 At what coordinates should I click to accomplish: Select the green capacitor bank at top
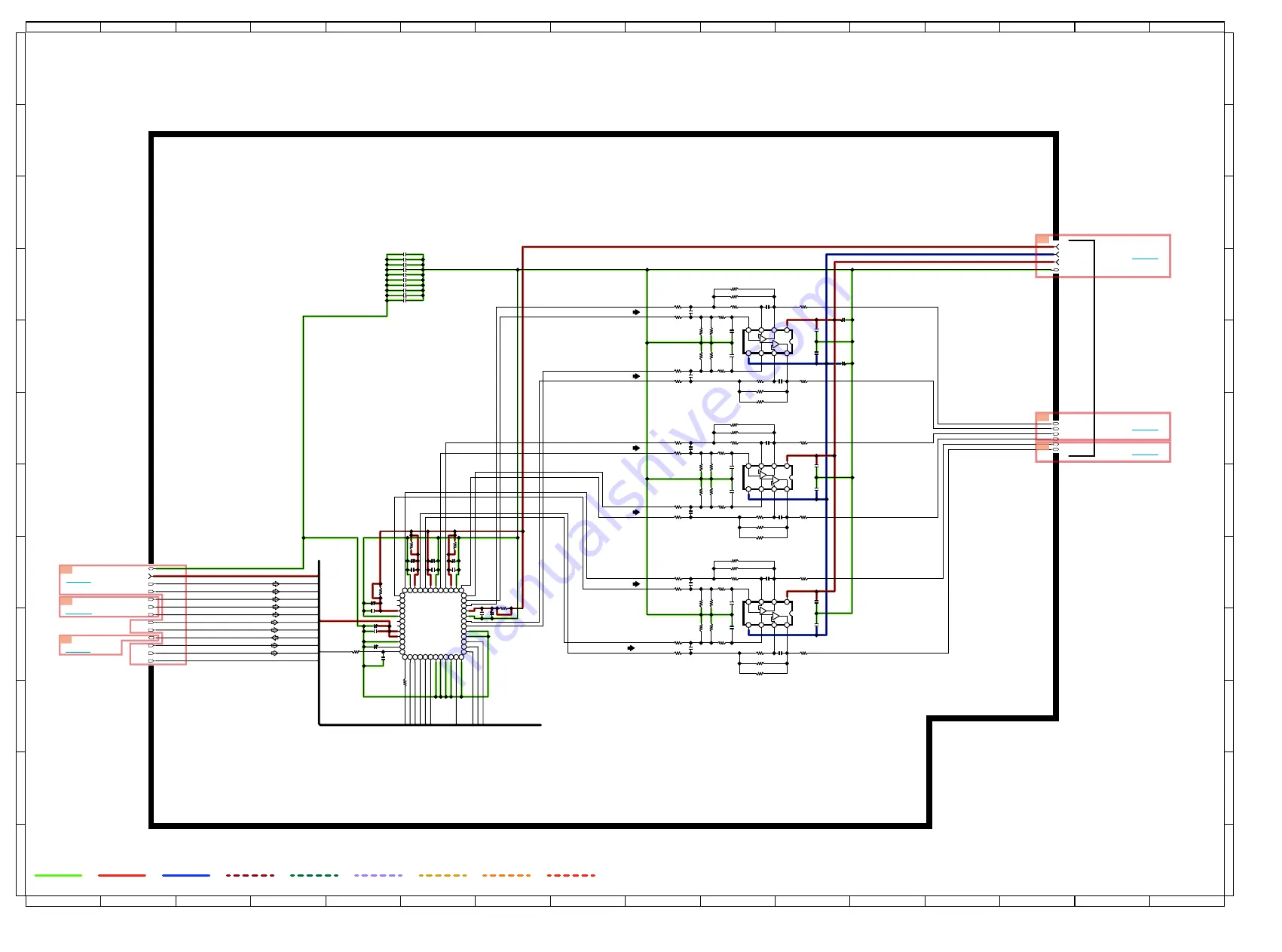405,277
